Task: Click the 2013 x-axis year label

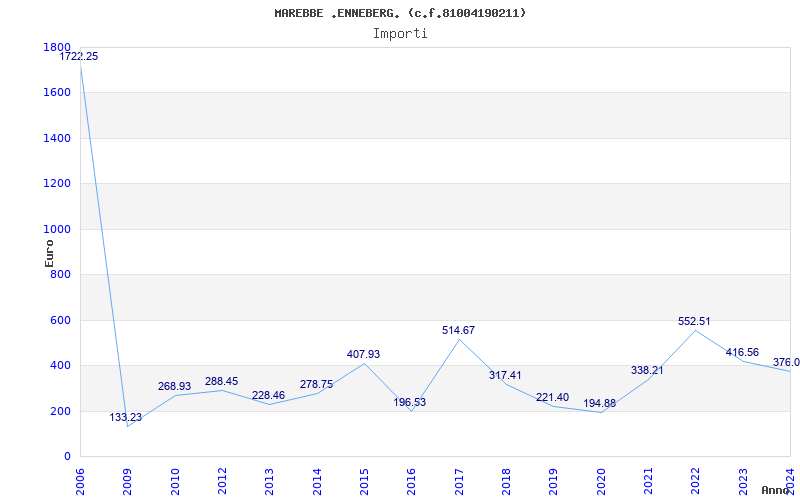Action: [269, 482]
